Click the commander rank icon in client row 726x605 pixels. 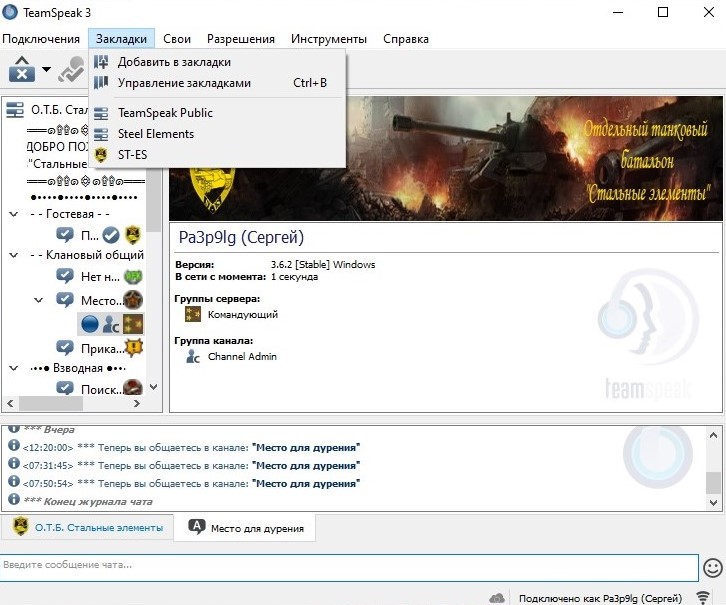133,324
